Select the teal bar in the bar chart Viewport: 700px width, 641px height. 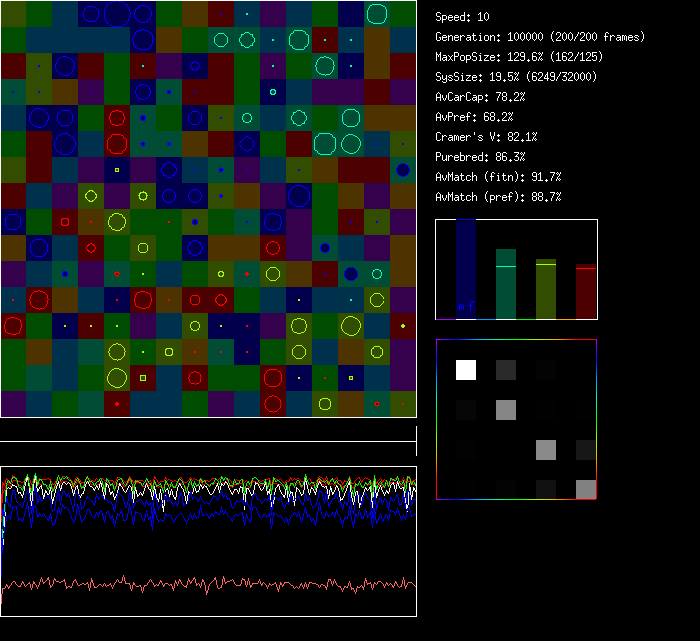pos(506,285)
